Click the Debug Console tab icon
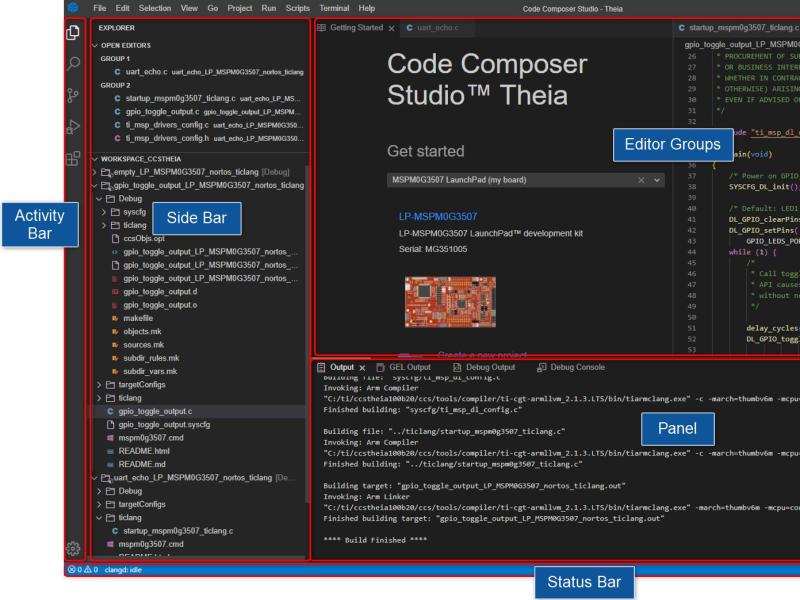The width and height of the screenshot is (800, 600). click(541, 367)
